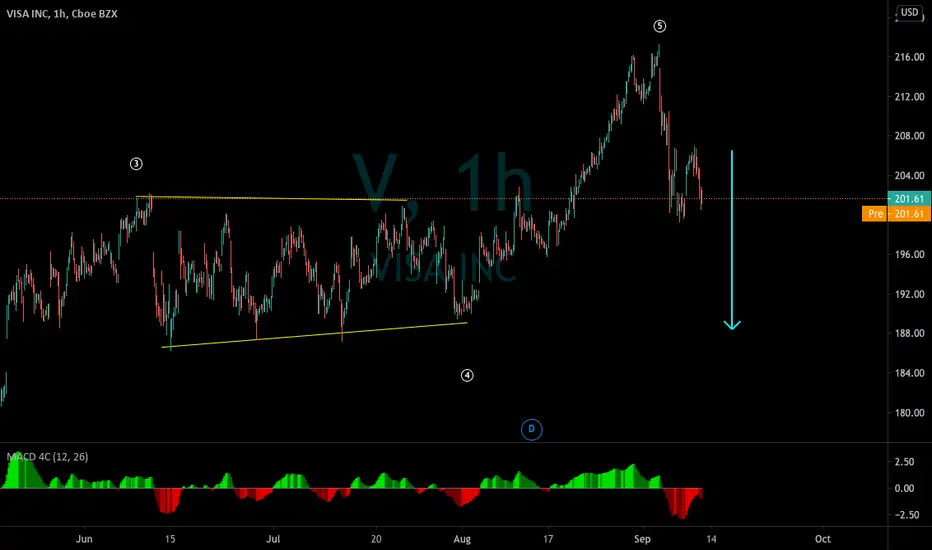
Task: Click the 15 date label on time axis
Action: pyautogui.click(x=170, y=539)
